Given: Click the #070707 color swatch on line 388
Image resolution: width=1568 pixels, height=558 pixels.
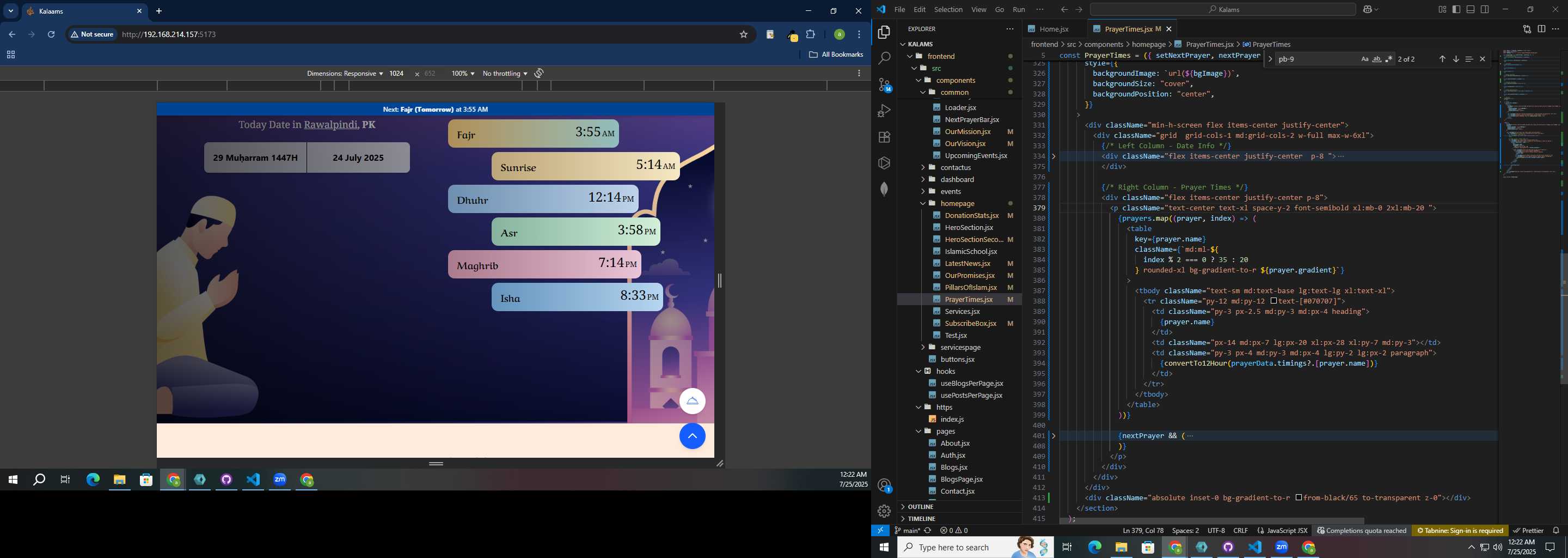Looking at the screenshot, I should pyautogui.click(x=1273, y=301).
